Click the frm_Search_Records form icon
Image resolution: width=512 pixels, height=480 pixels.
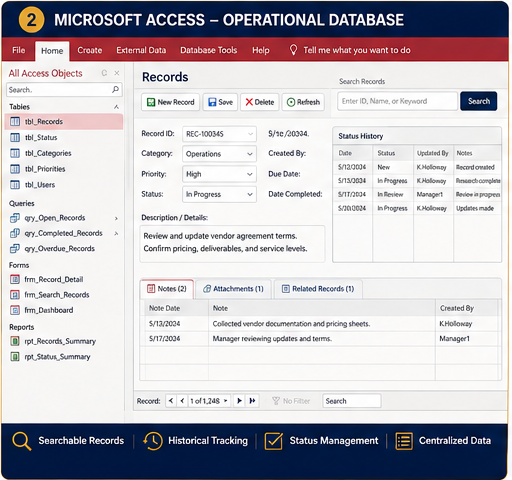pyautogui.click(x=15, y=295)
